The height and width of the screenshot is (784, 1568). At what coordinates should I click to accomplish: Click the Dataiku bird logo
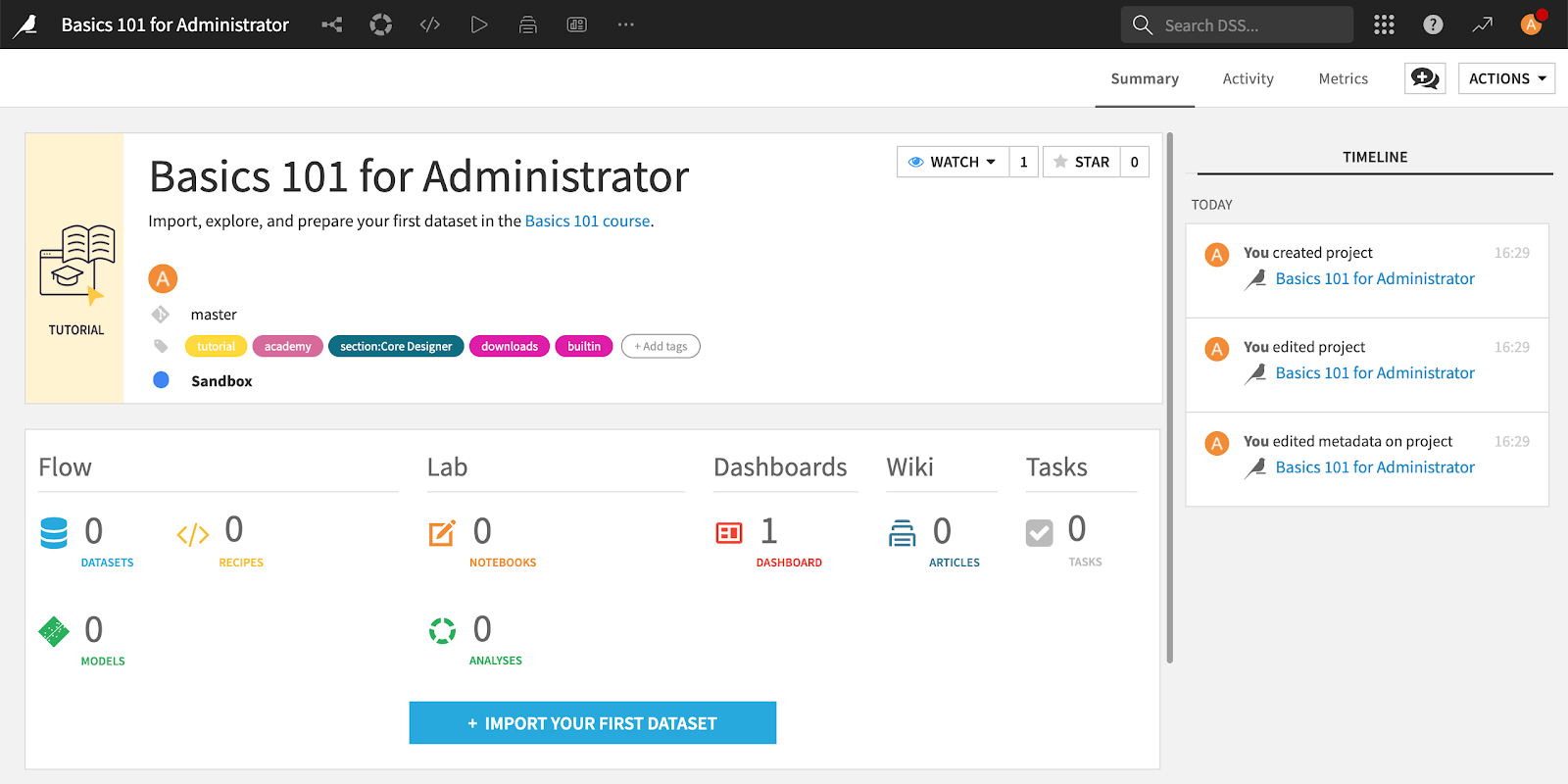tap(25, 25)
